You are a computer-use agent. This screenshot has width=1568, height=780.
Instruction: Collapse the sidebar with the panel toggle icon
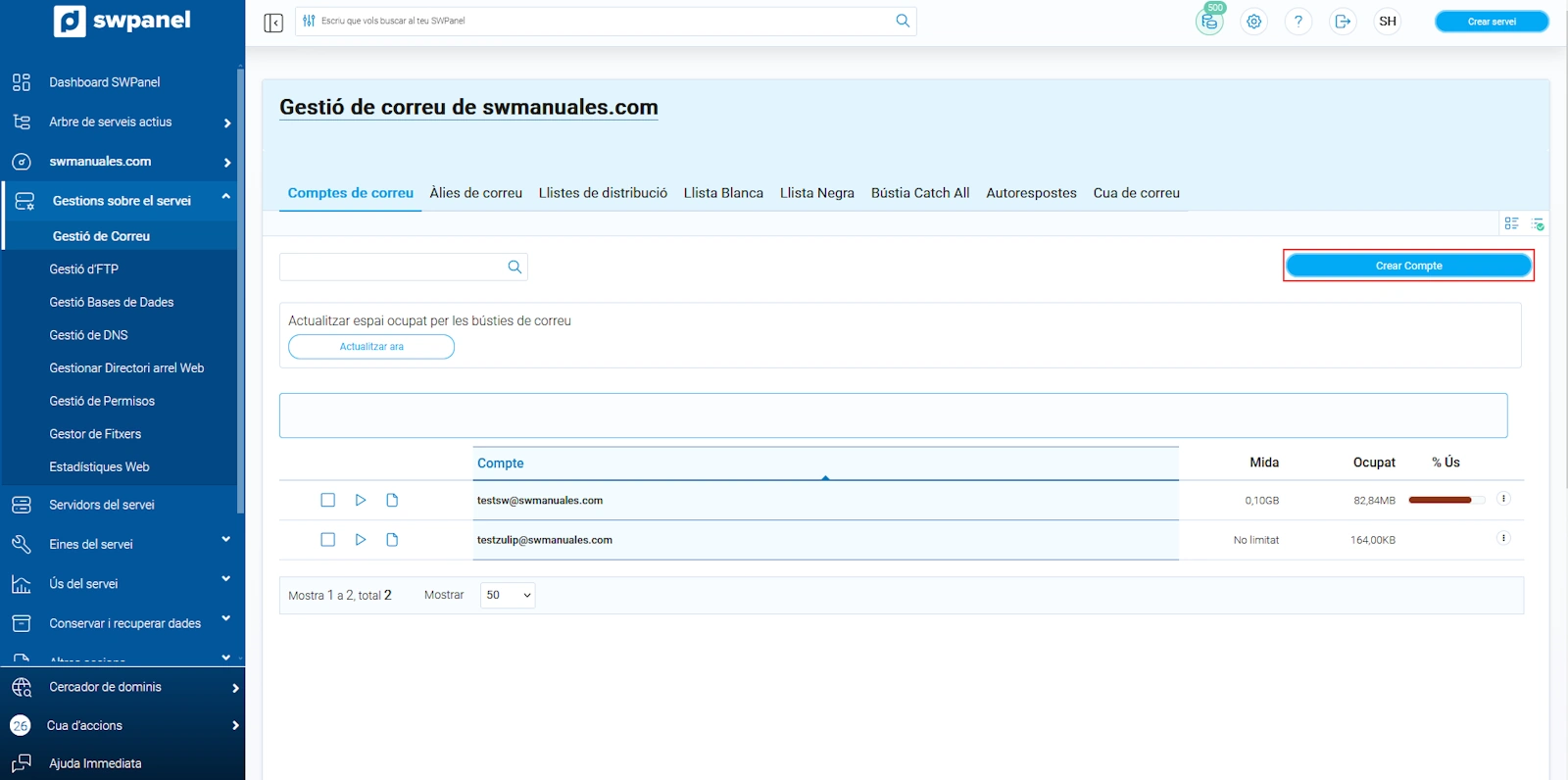tap(273, 22)
